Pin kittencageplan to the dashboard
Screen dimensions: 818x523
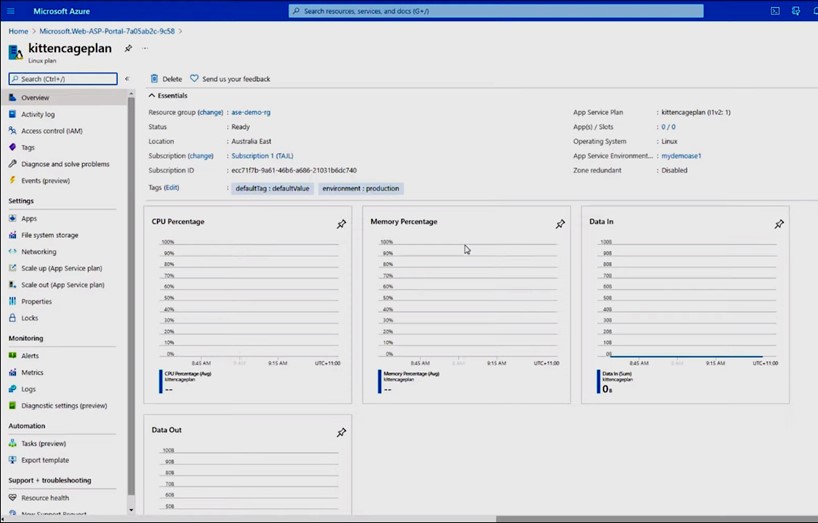tap(128, 48)
